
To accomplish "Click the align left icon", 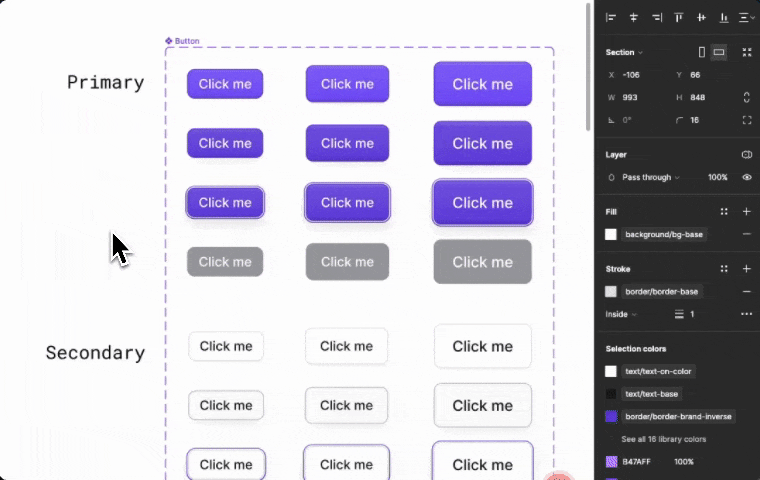I will pyautogui.click(x=611, y=17).
